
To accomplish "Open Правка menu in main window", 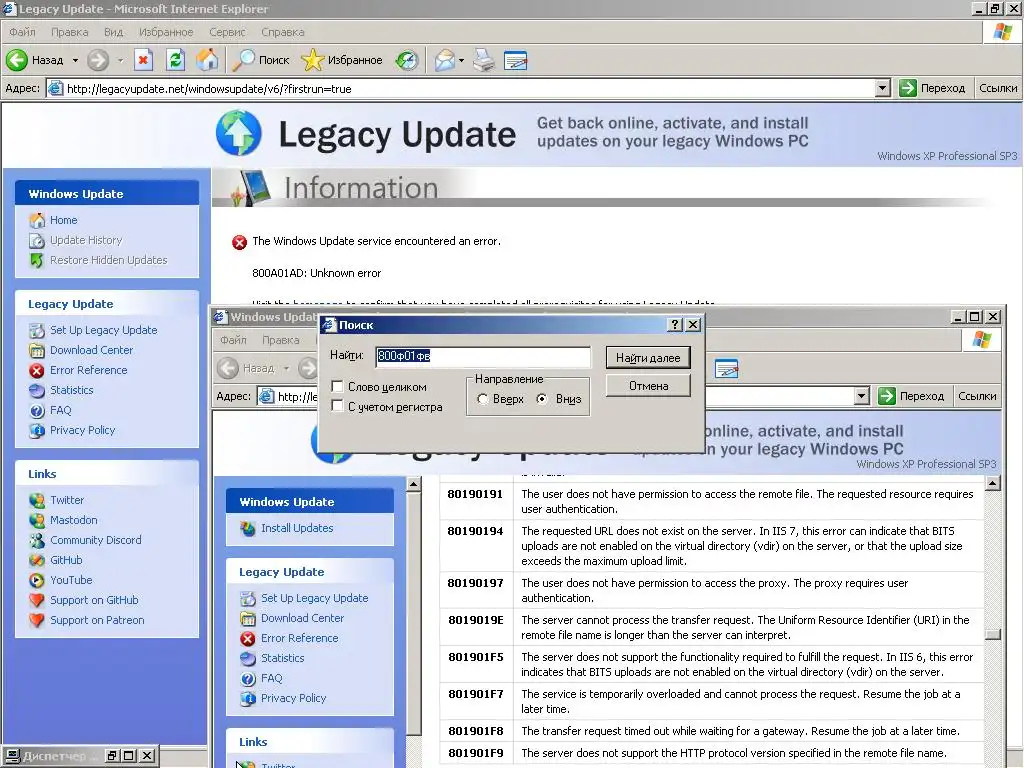I will [69, 32].
